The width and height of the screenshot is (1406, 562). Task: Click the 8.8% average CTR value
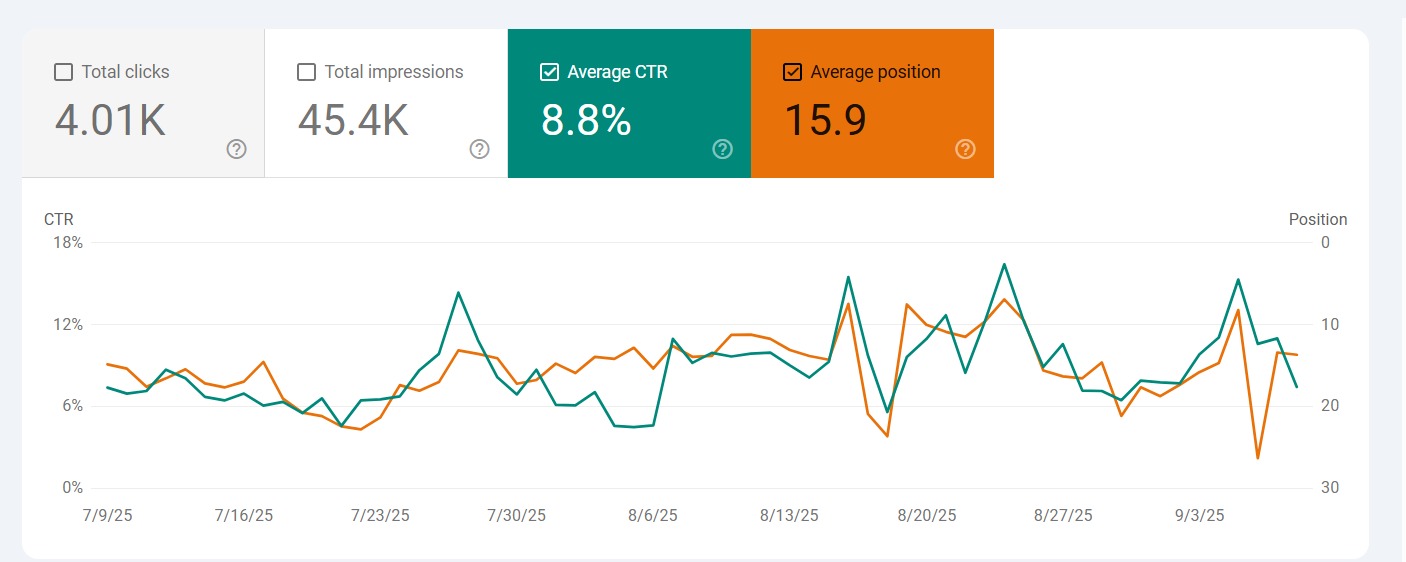pos(586,120)
